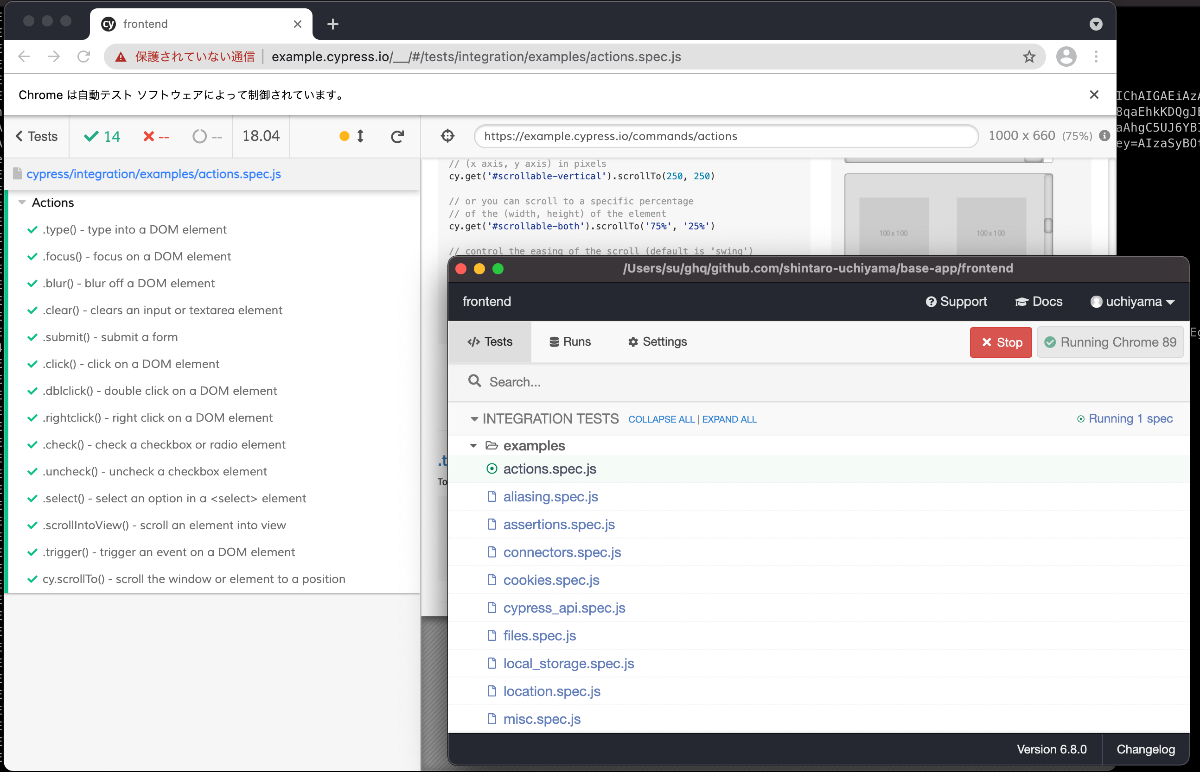Image resolution: width=1200 pixels, height=772 pixels.
Task: Select actions.spec.js in spec list
Action: pos(549,469)
